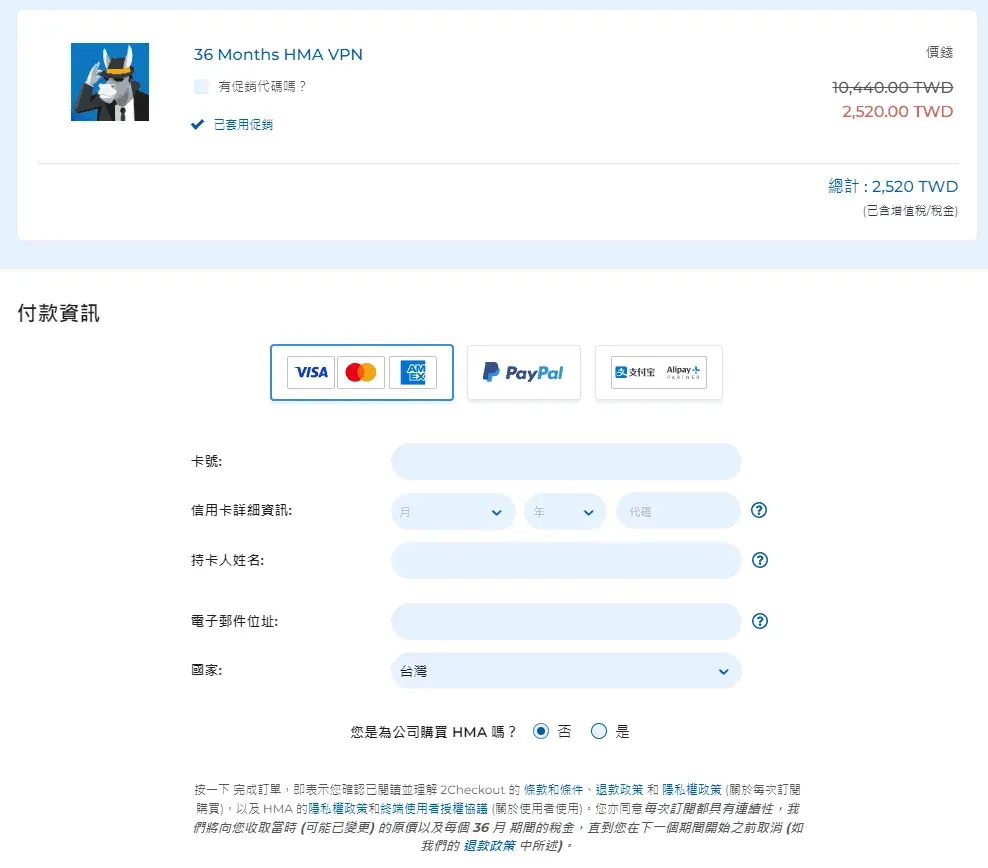Open the 終端使用者授權協議 link
The height and width of the screenshot is (868, 988).
click(434, 809)
